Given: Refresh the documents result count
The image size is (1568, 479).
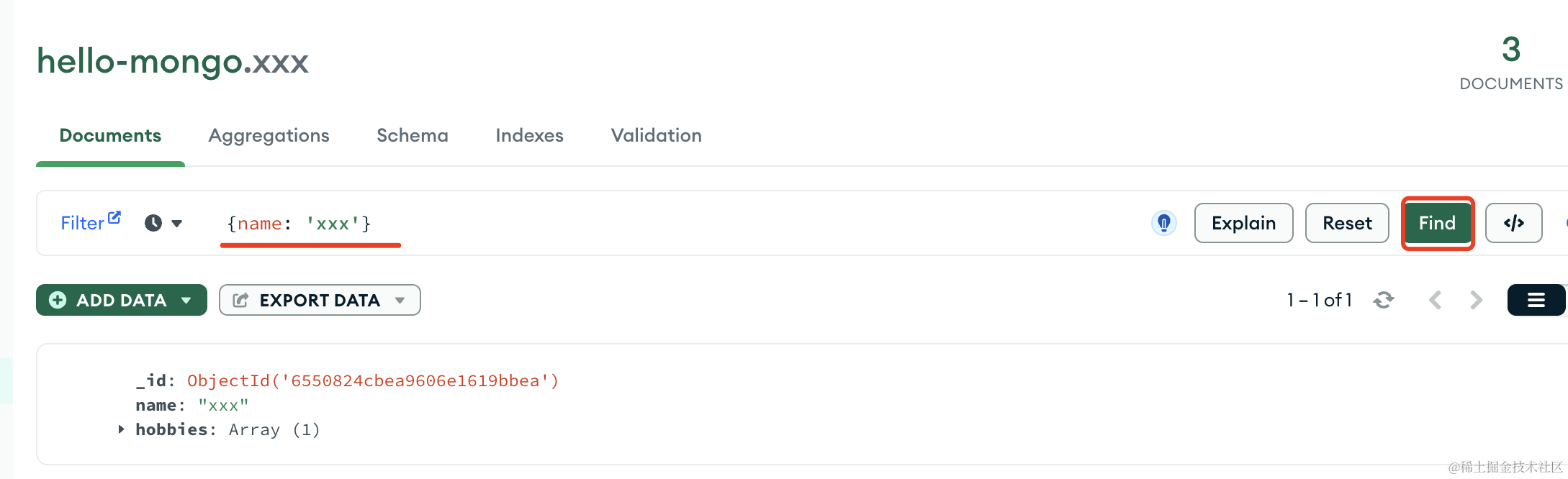Looking at the screenshot, I should (1383, 300).
